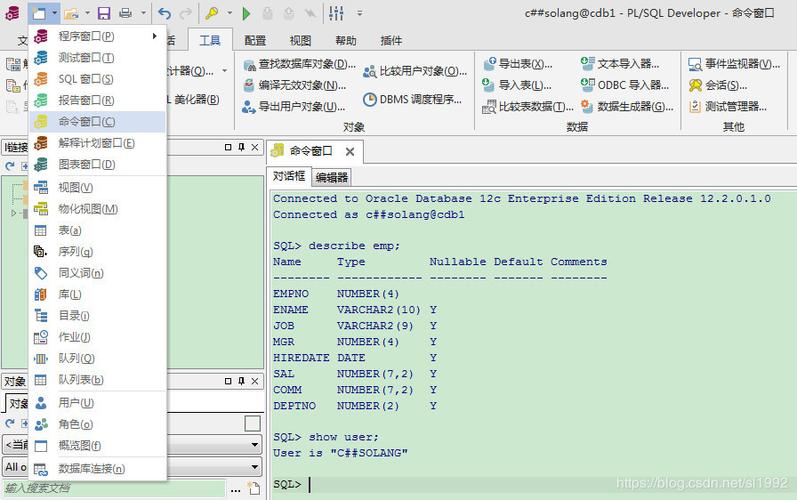Switch to the 视图 ribbon tab
The image size is (797, 500).
tap(300, 41)
